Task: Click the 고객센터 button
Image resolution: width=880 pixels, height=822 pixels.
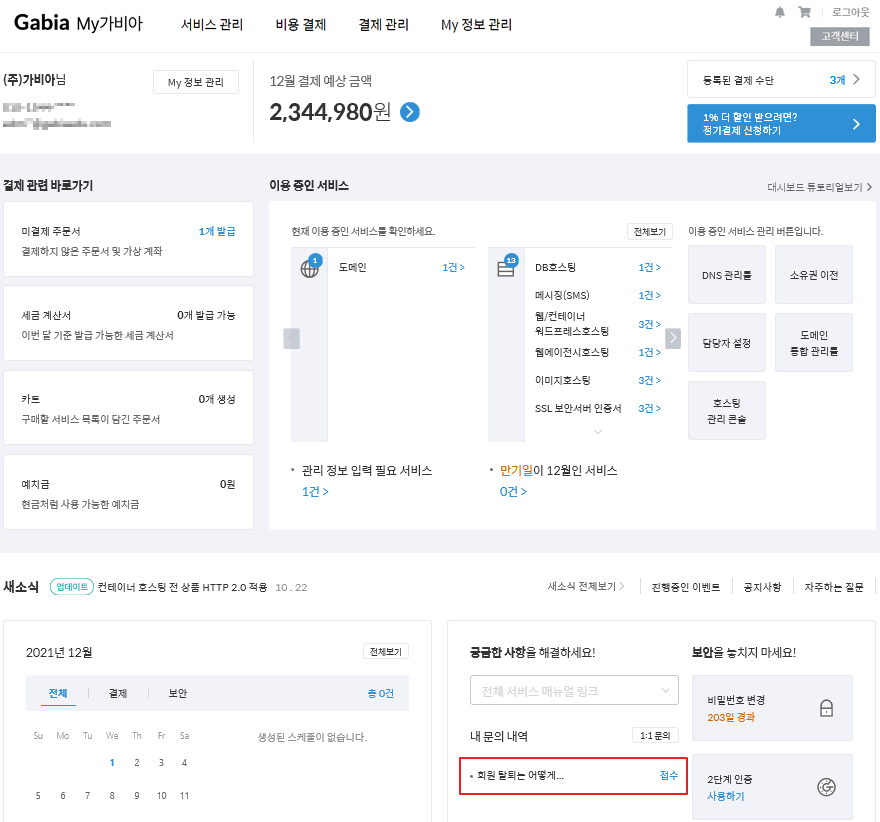Action: click(840, 36)
